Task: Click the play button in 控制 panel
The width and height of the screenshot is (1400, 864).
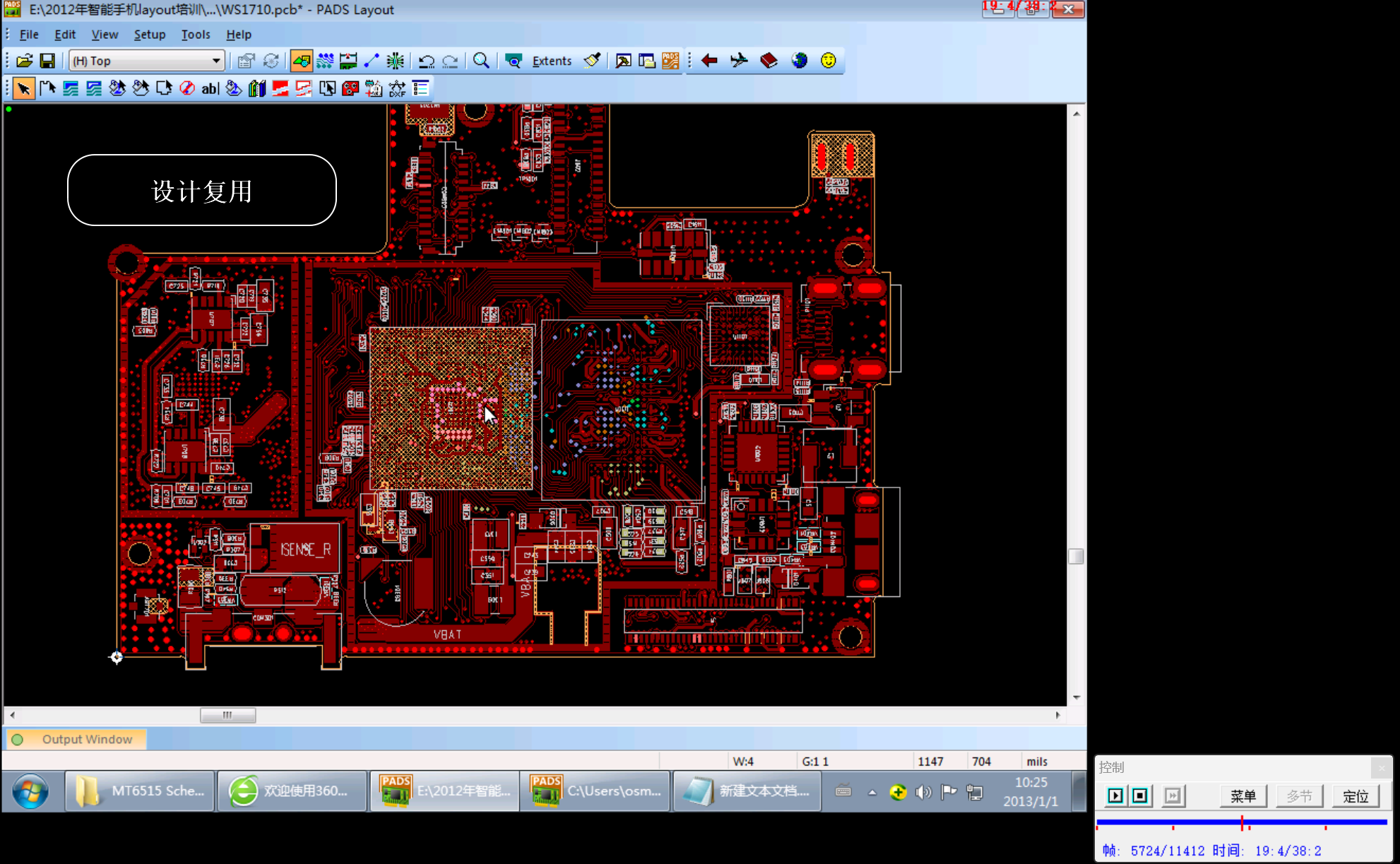Action: 1115,796
